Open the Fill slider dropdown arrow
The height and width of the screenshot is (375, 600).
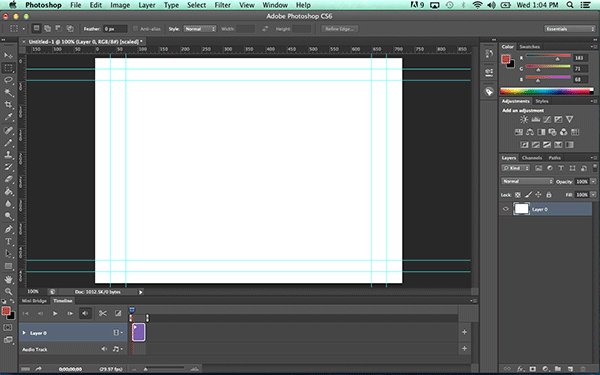coord(593,195)
